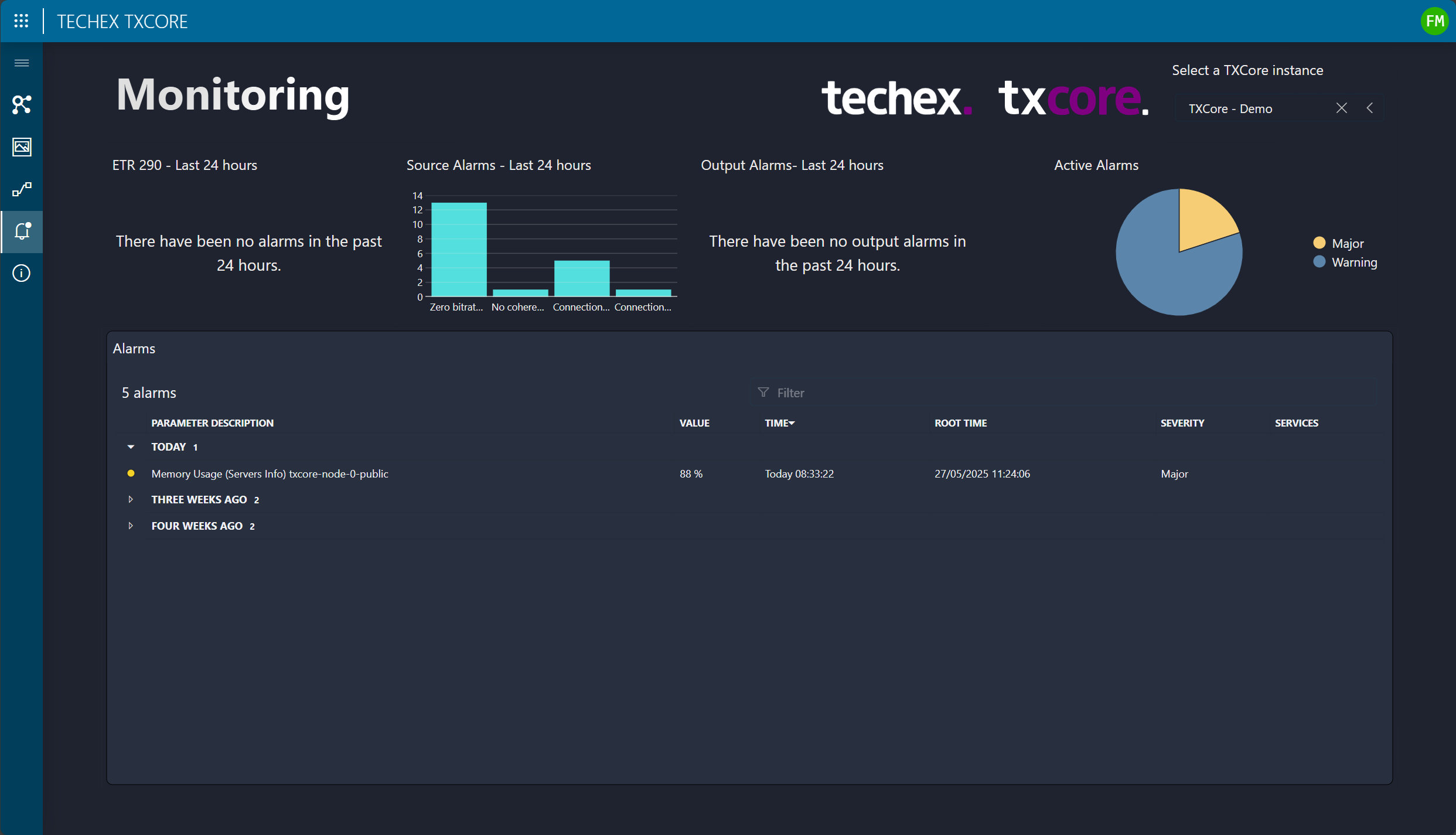Screen dimensions: 1456x835
Task: Expand the FOUR WEEKS AGO group
Action: (131, 526)
